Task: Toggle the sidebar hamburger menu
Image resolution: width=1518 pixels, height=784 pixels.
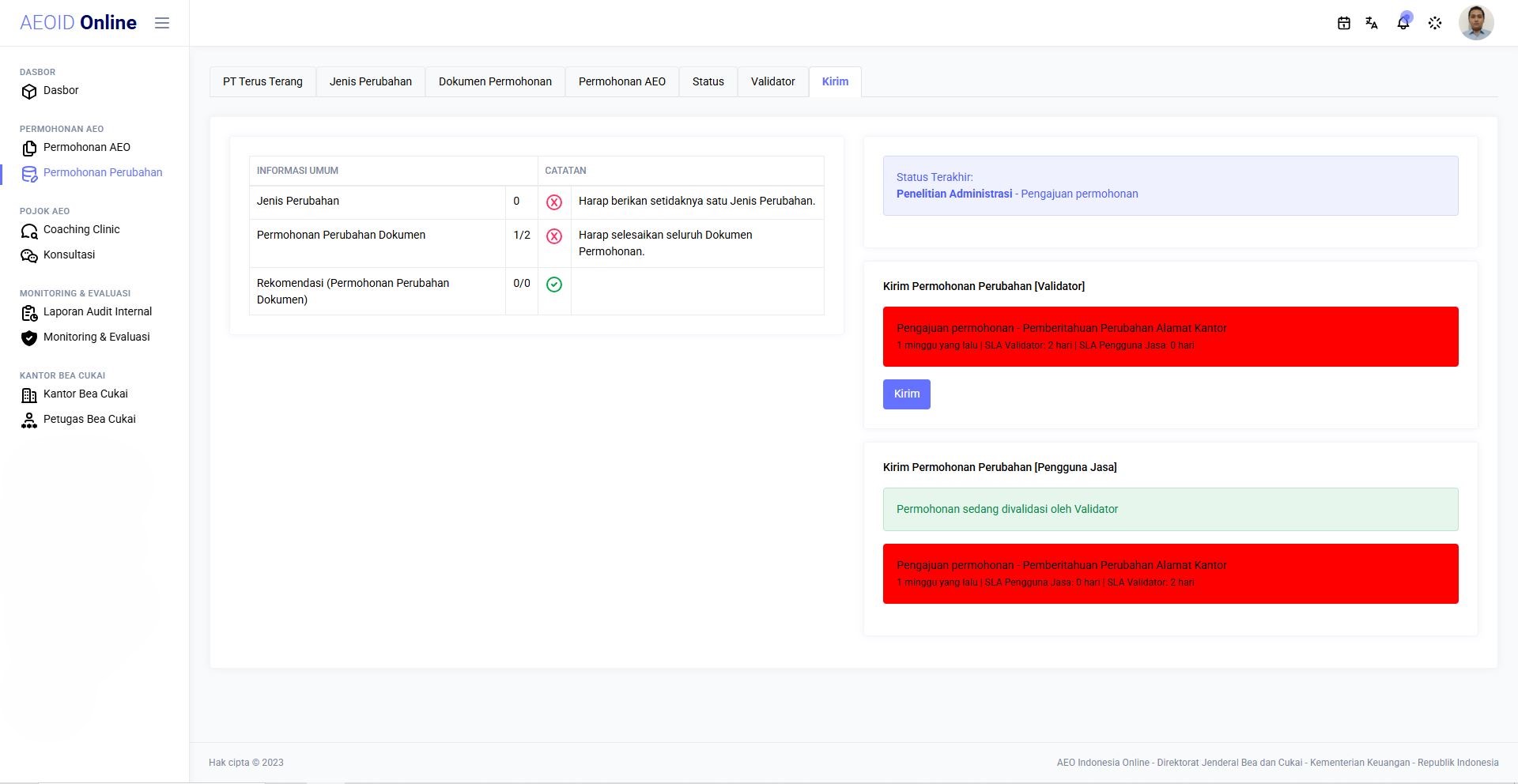Action: pyautogui.click(x=162, y=23)
